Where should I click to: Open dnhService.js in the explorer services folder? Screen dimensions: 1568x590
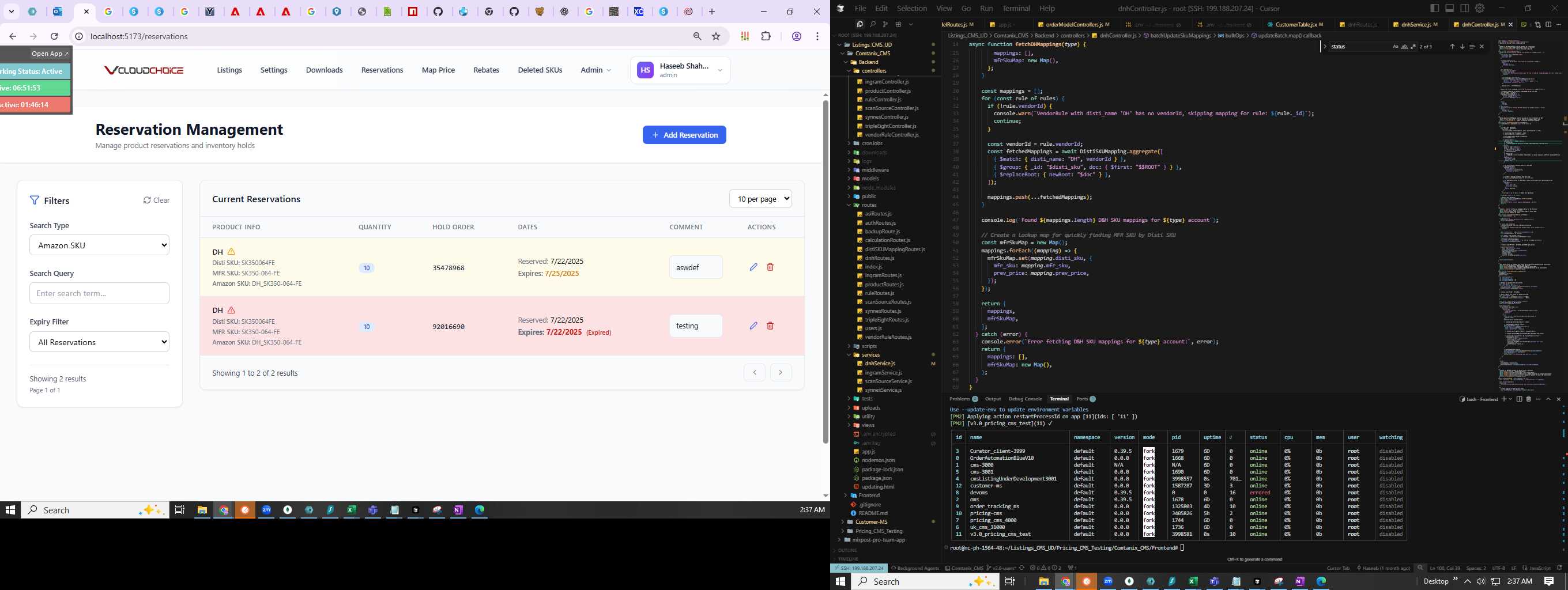[x=880, y=364]
